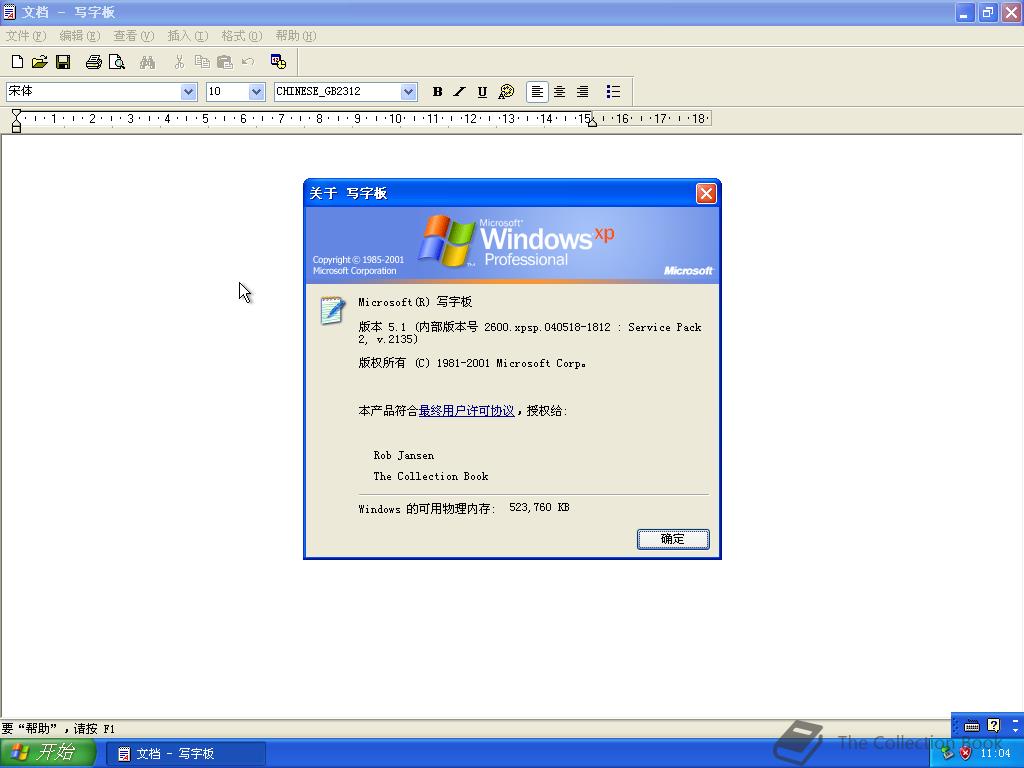Click the 文档 - 写字板 taskbar button
This screenshot has height=768, width=1024.
point(185,754)
